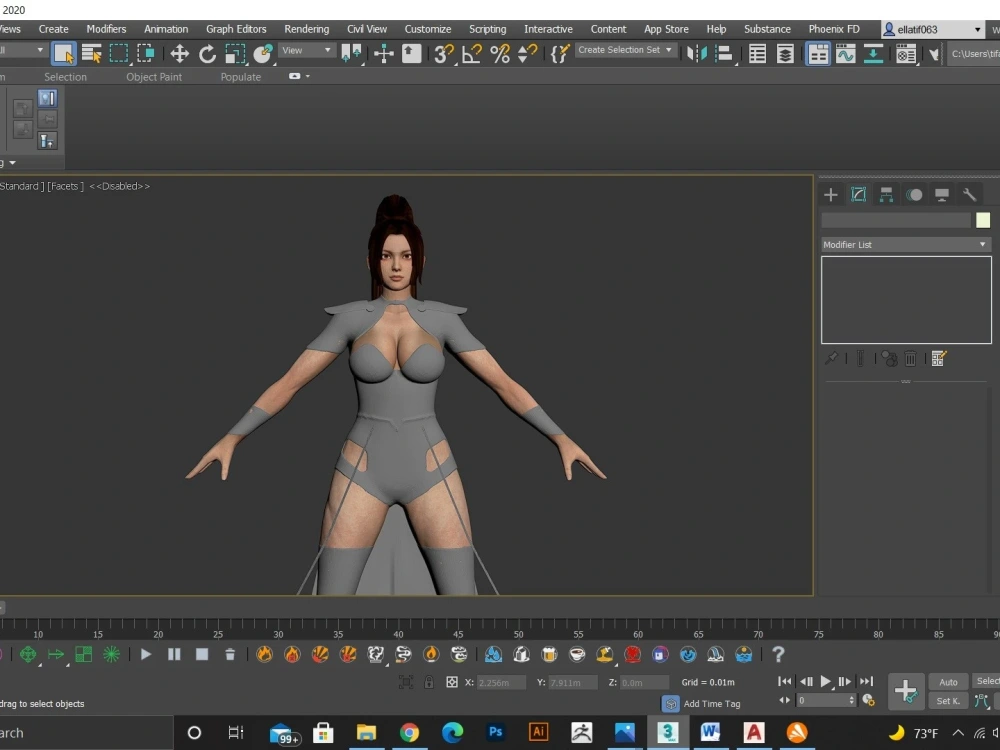Click the Remove modifier trash icon
The image size is (1000, 750).
click(x=911, y=358)
